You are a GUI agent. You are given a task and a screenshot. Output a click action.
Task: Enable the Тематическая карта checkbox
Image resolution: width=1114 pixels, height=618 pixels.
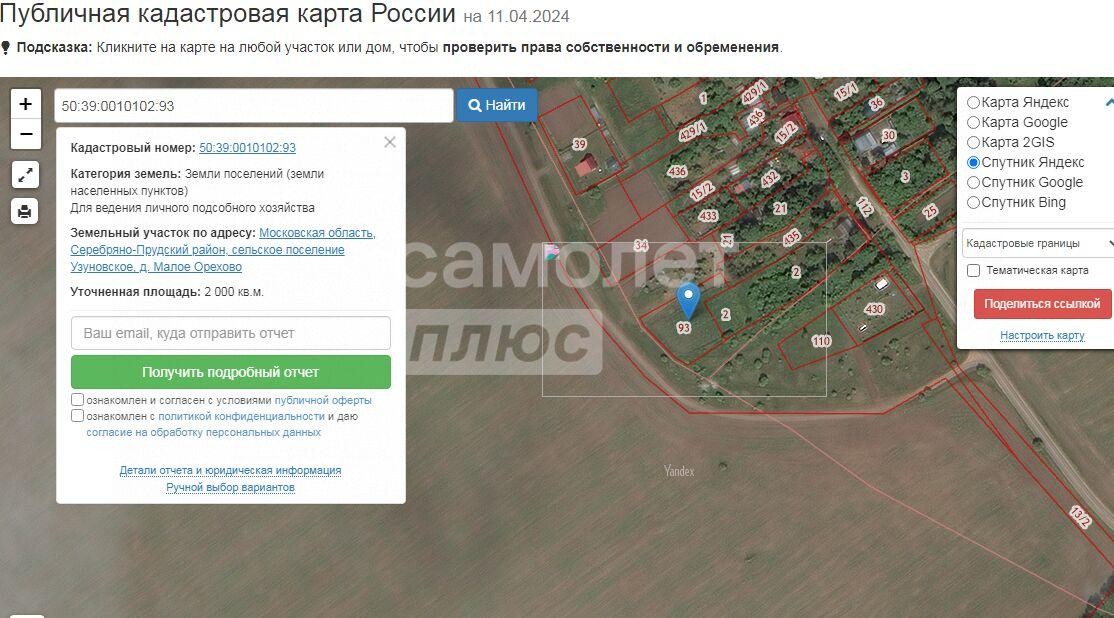point(973,271)
